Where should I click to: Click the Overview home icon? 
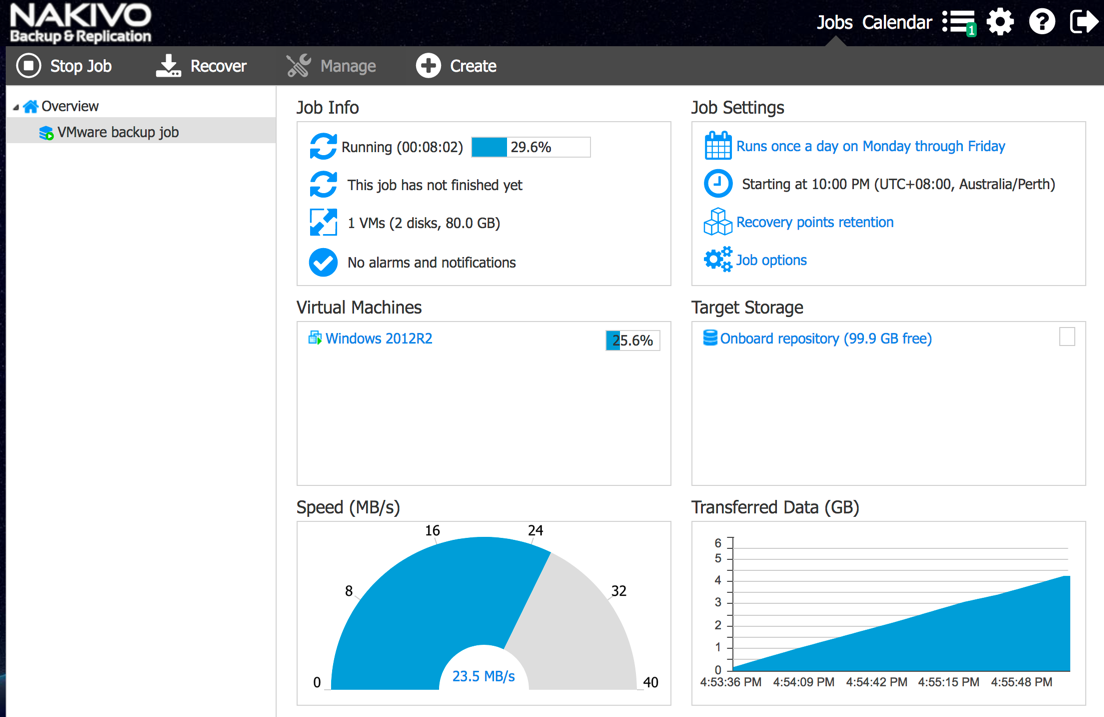[x=30, y=106]
